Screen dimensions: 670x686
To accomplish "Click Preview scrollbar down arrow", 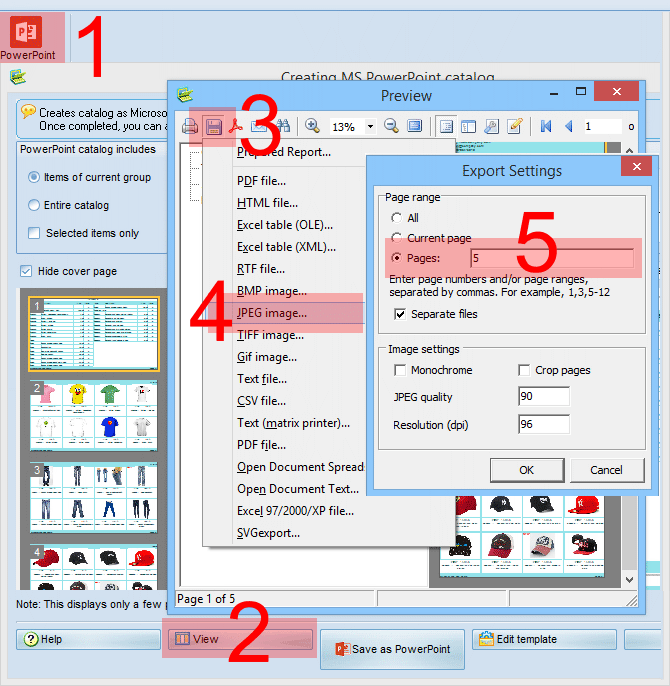I will coord(629,580).
